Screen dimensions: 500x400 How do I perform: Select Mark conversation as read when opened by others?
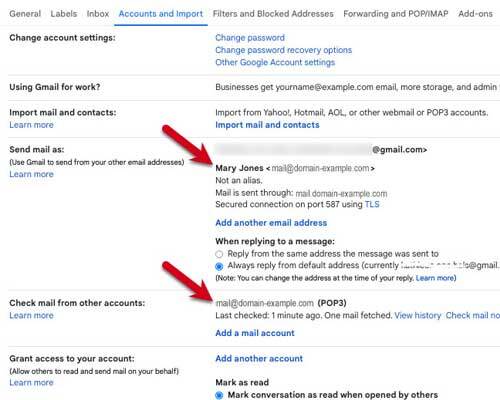pyautogui.click(x=219, y=395)
